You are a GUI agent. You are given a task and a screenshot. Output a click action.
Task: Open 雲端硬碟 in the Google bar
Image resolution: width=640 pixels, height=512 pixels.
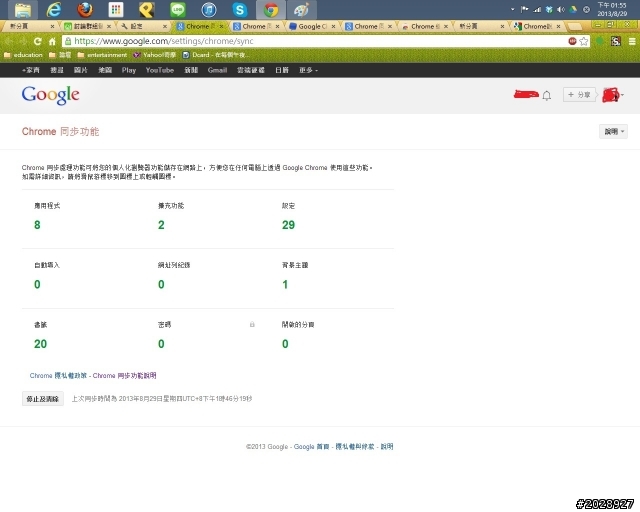click(251, 70)
